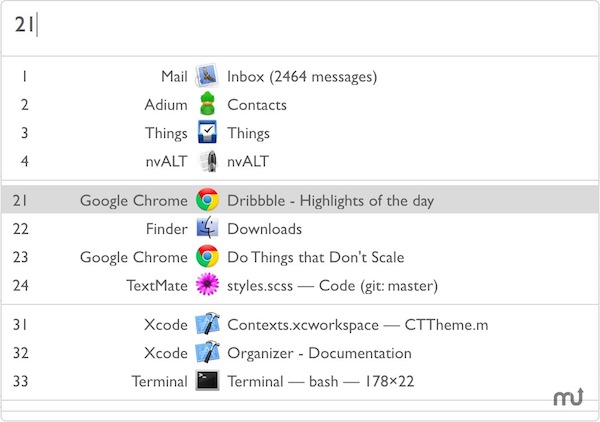This screenshot has width=600, height=422.
Task: Click the Mail app name label
Action: 174,77
